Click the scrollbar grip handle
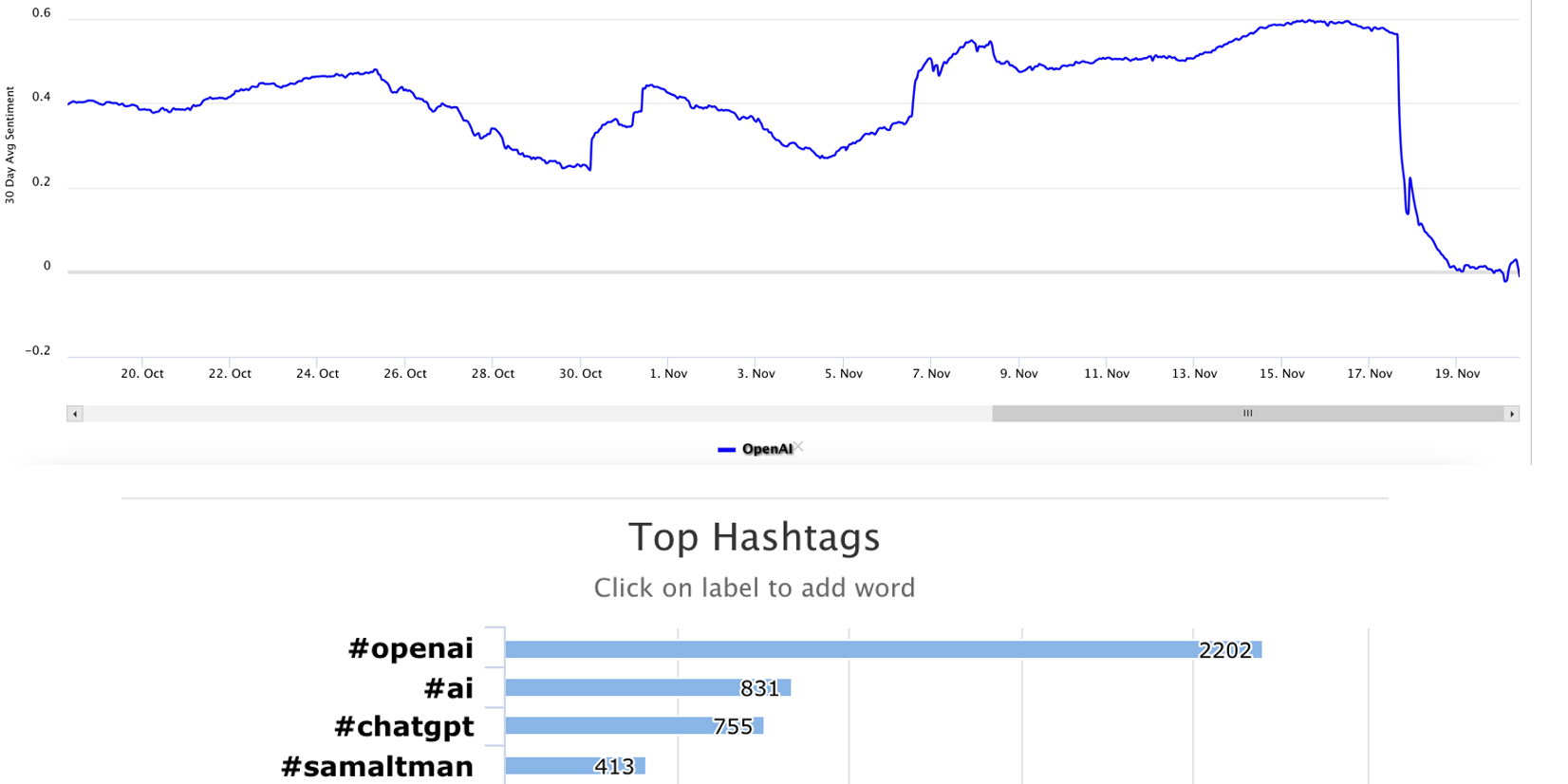1568x784 pixels. [1247, 414]
